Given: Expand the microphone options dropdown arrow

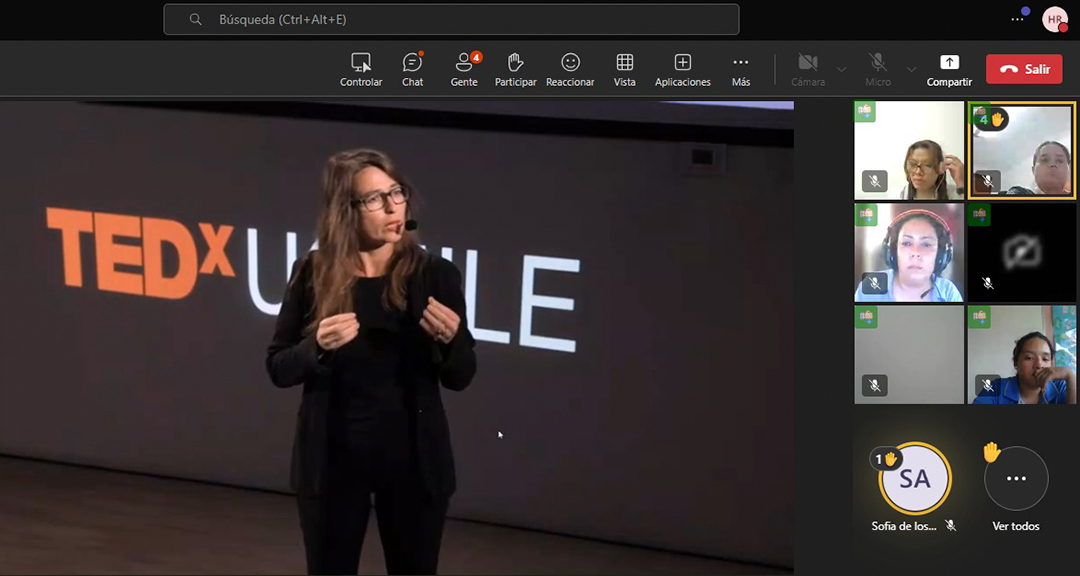Looking at the screenshot, I should pyautogui.click(x=911, y=70).
